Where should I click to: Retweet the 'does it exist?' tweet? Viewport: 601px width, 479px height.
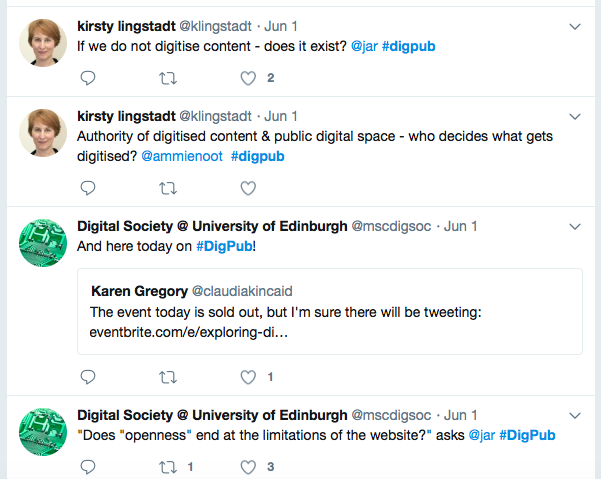pos(168,79)
